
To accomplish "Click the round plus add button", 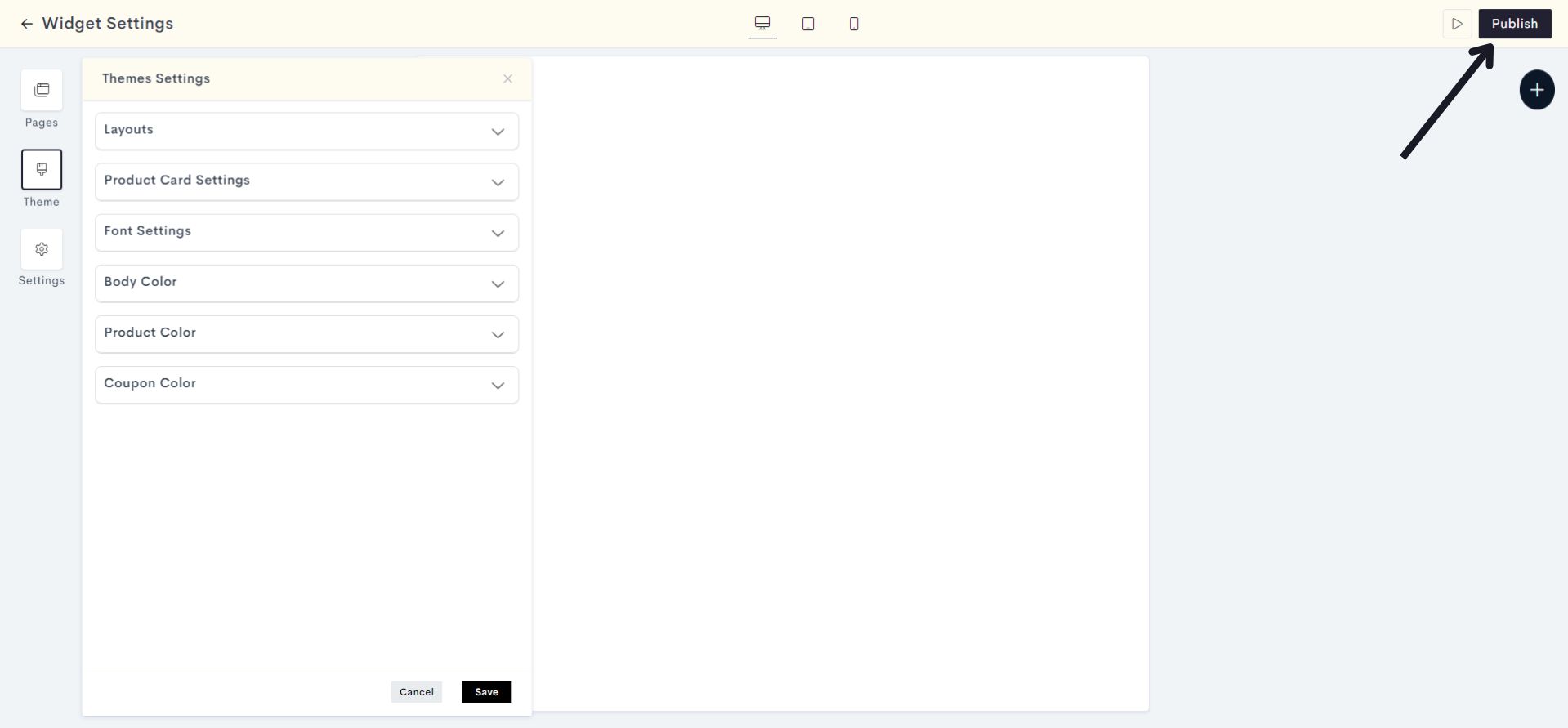I will click(1537, 90).
